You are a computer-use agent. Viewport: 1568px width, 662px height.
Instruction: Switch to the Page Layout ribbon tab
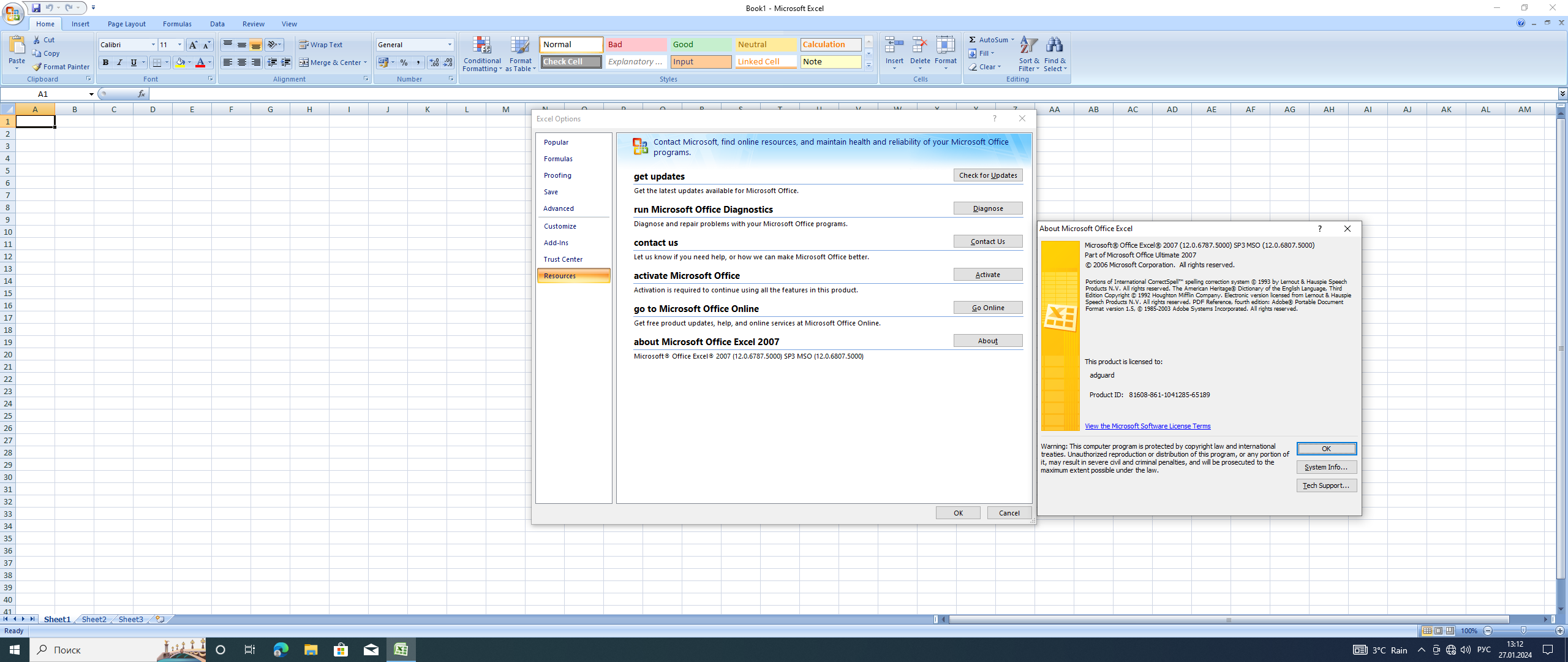126,24
